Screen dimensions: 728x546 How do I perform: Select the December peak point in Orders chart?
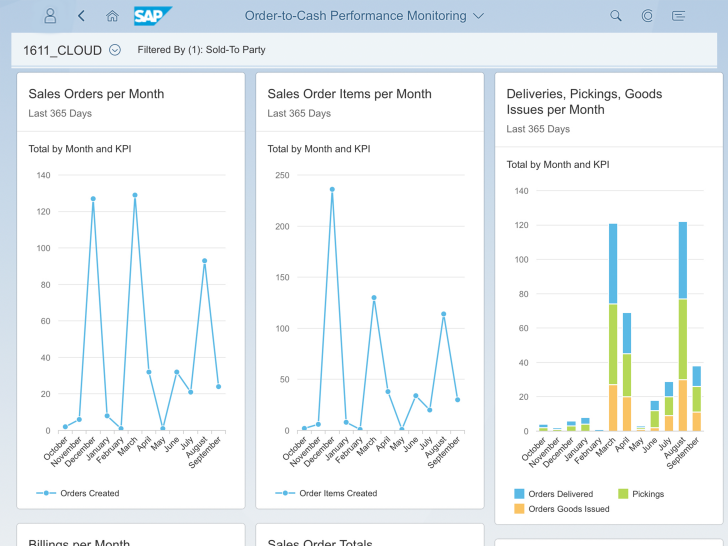click(93, 199)
